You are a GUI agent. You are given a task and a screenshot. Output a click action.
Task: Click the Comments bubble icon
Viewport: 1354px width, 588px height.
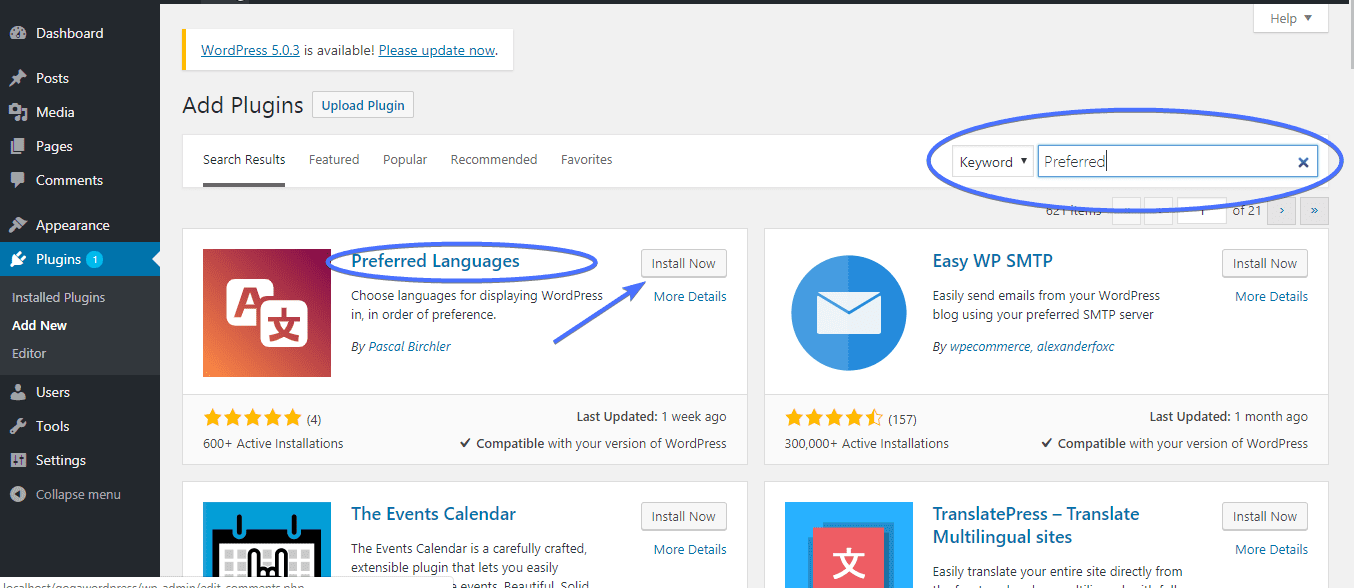[18, 180]
